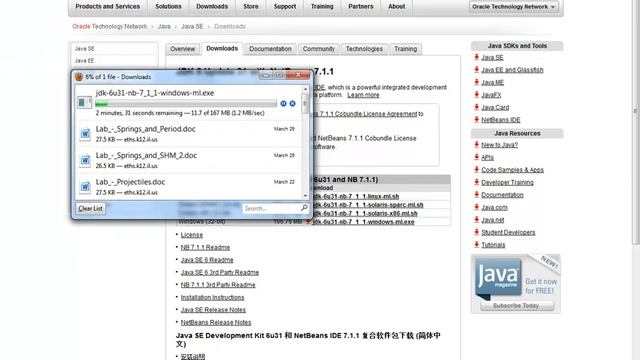Screen dimensions: 640x360
Task: Open the Lab_-_Projectiles.doc Word icon
Action: pos(85,187)
